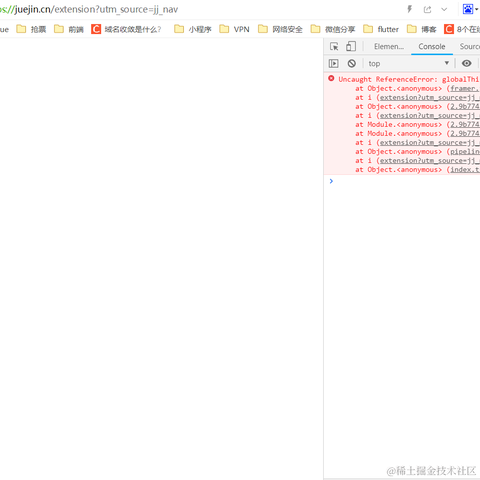This screenshot has width=480, height=480.
Task: Click the red error icon beside Uncaught ReferenceError
Action: pyautogui.click(x=331, y=78)
